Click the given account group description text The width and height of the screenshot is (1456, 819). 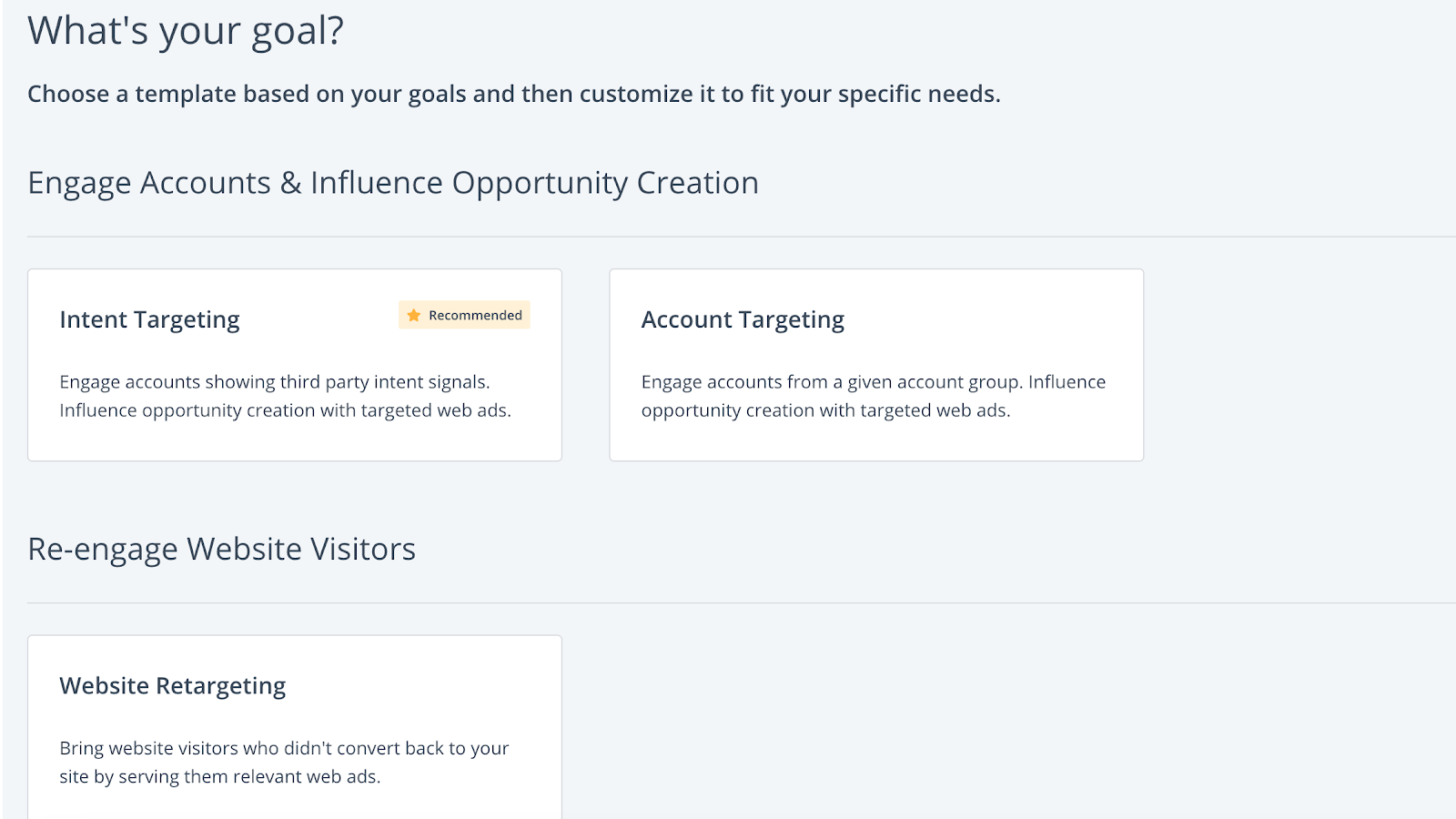874,382
